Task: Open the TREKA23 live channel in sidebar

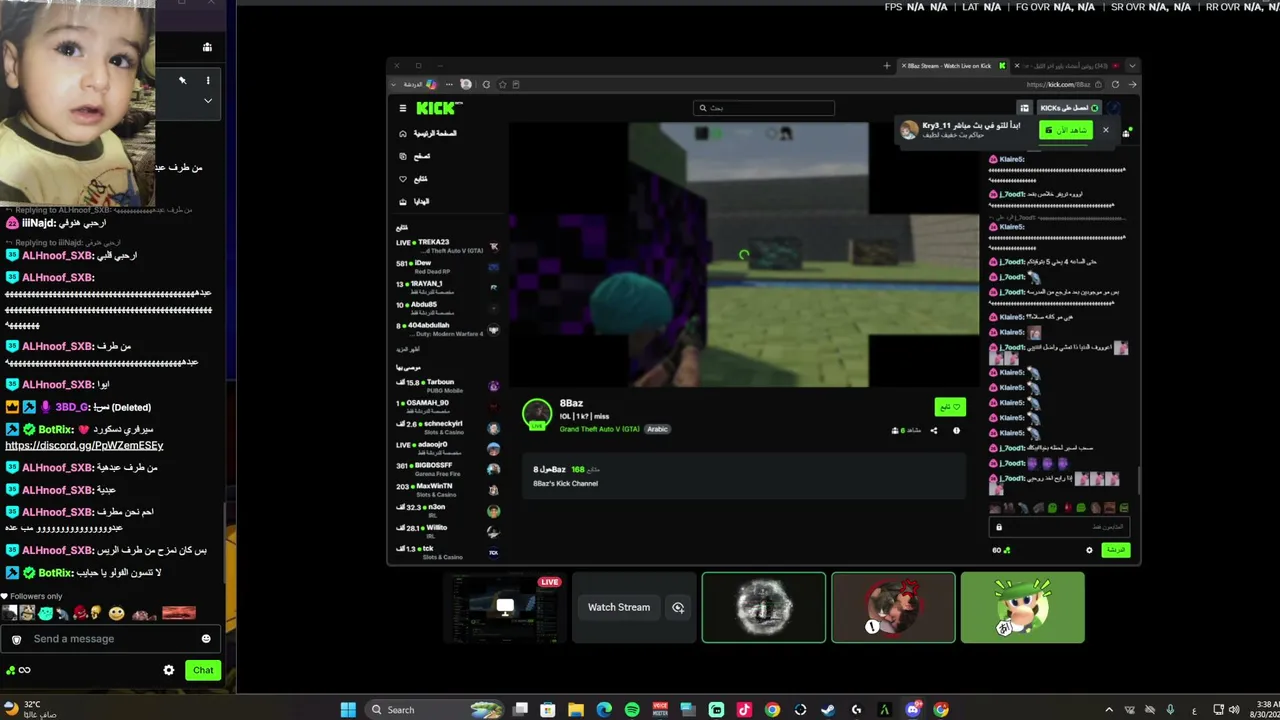Action: pyautogui.click(x=447, y=245)
